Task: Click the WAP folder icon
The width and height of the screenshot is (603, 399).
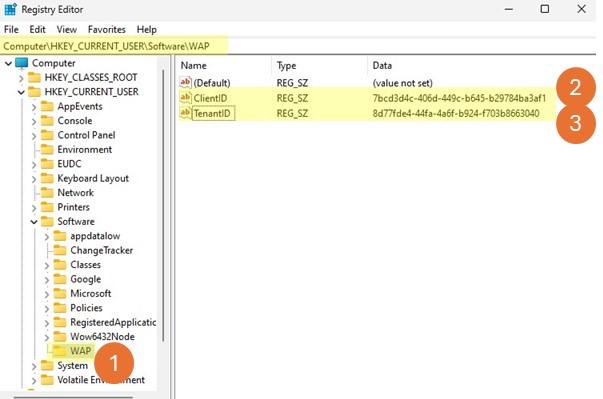Action: pyautogui.click(x=60, y=351)
